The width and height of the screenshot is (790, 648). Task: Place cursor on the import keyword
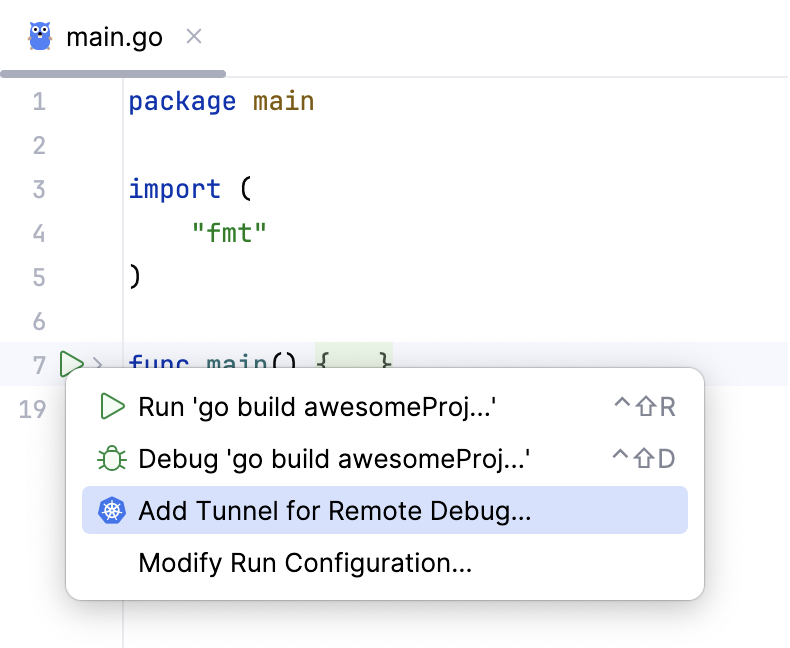click(174, 189)
